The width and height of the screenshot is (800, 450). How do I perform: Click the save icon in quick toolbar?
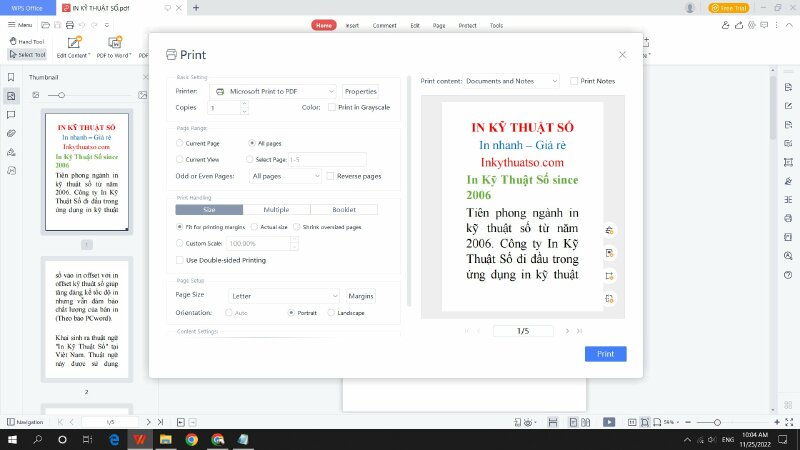[58, 24]
